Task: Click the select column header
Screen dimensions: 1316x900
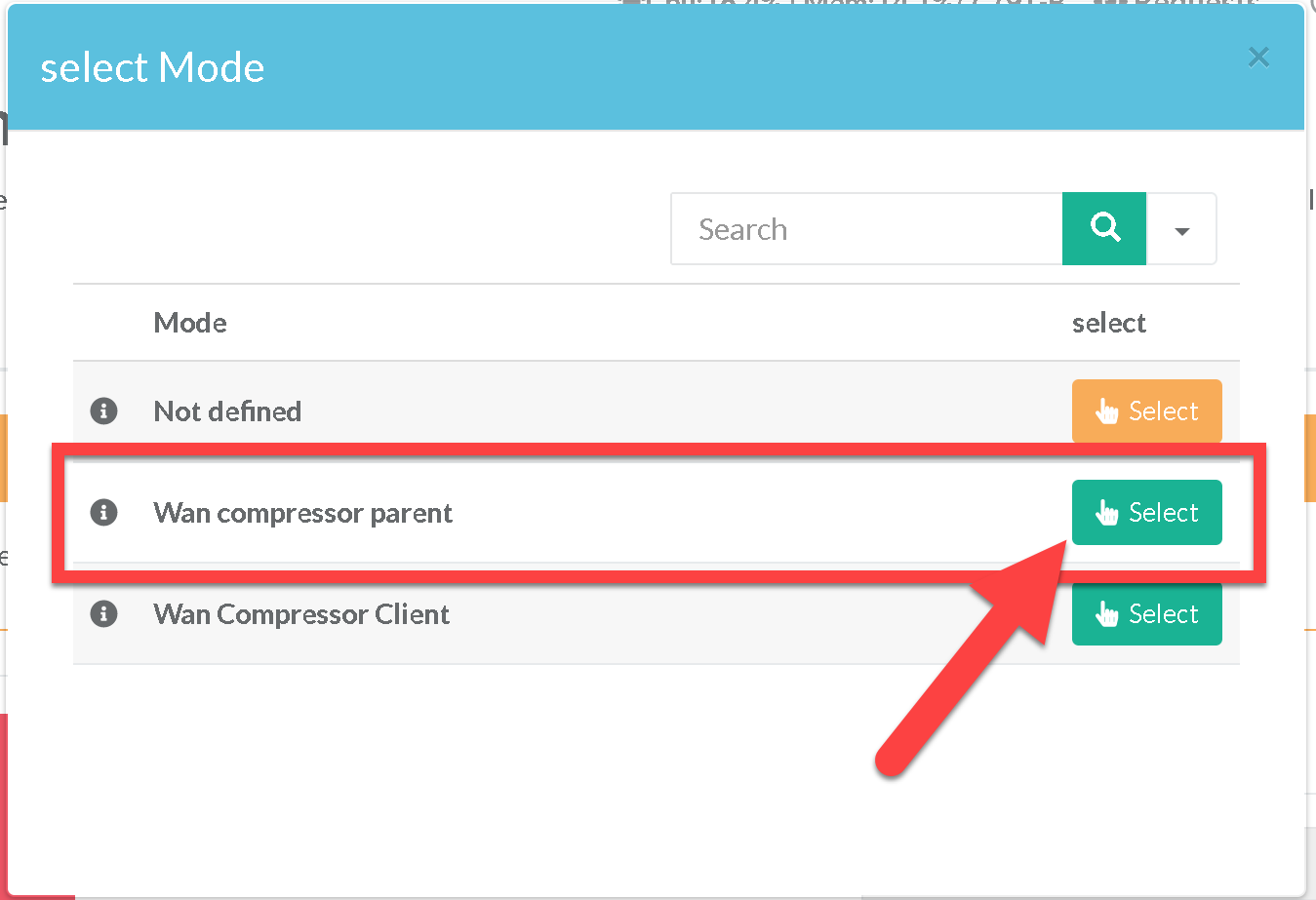Action: tap(1108, 323)
